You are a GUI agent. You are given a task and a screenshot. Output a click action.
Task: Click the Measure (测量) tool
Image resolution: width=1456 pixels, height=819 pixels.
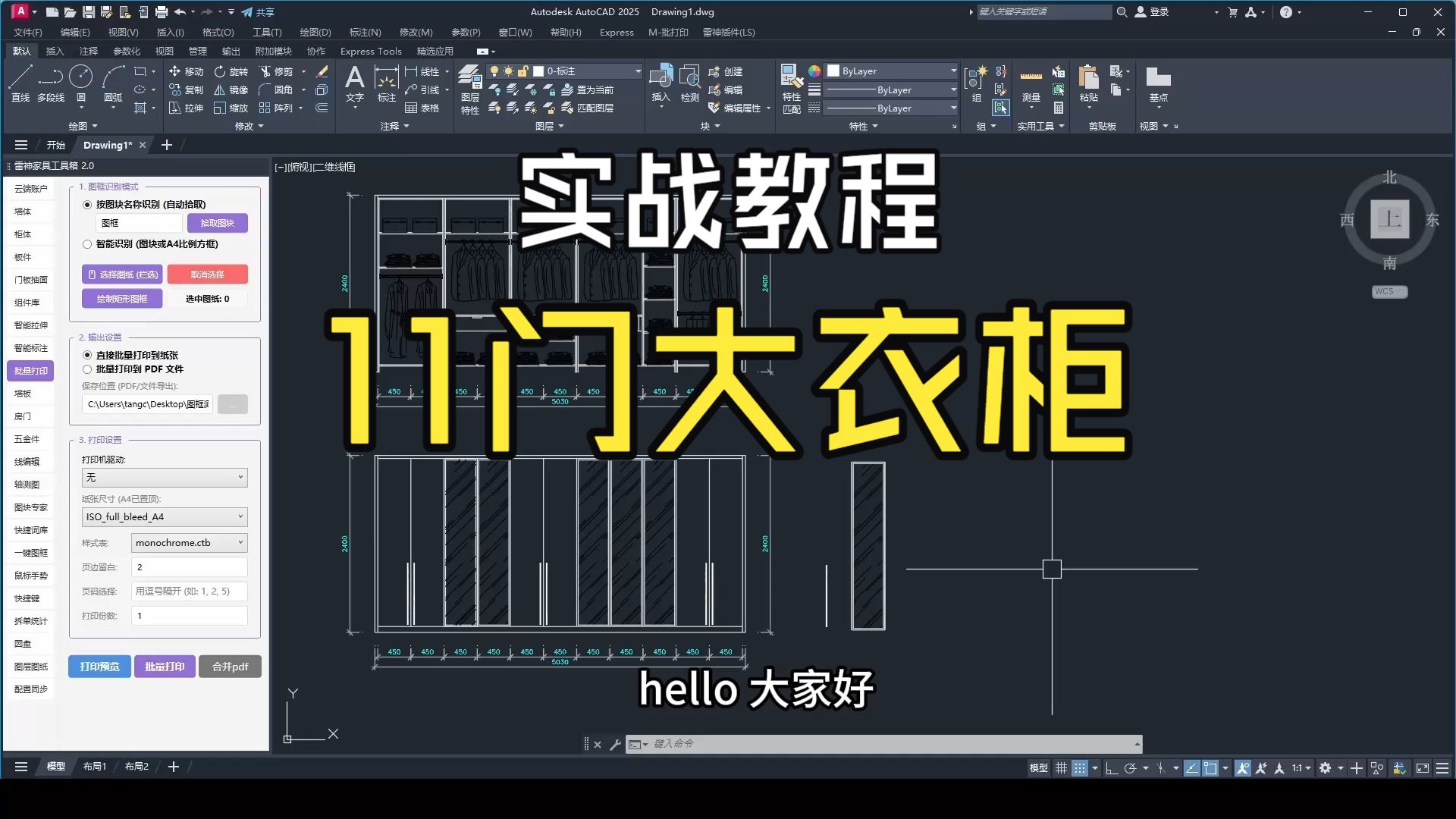1031,83
